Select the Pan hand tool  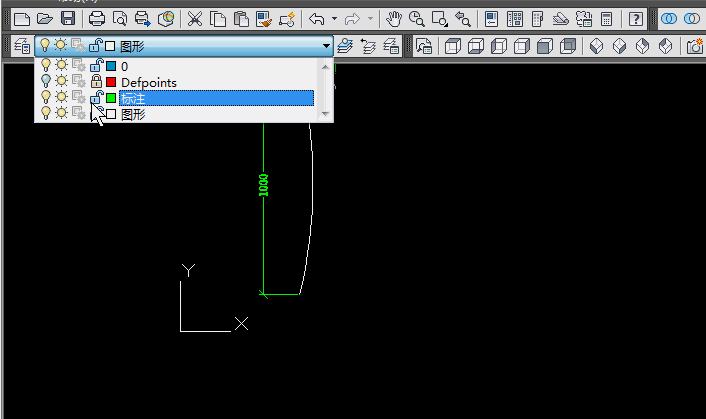pyautogui.click(x=393, y=18)
